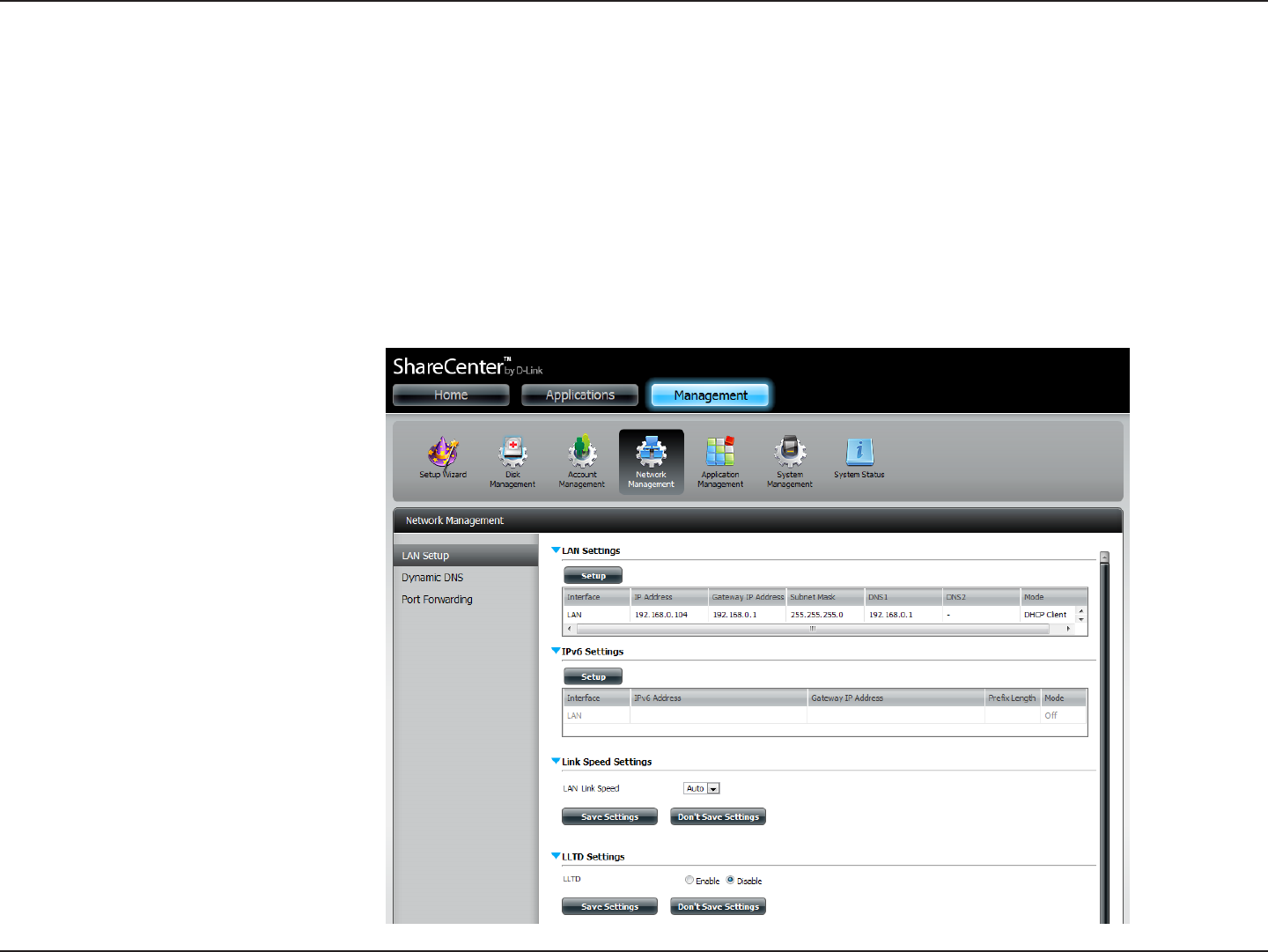This screenshot has width=1268, height=952.
Task: Collapse the LLTD Settings section
Action: 556,856
